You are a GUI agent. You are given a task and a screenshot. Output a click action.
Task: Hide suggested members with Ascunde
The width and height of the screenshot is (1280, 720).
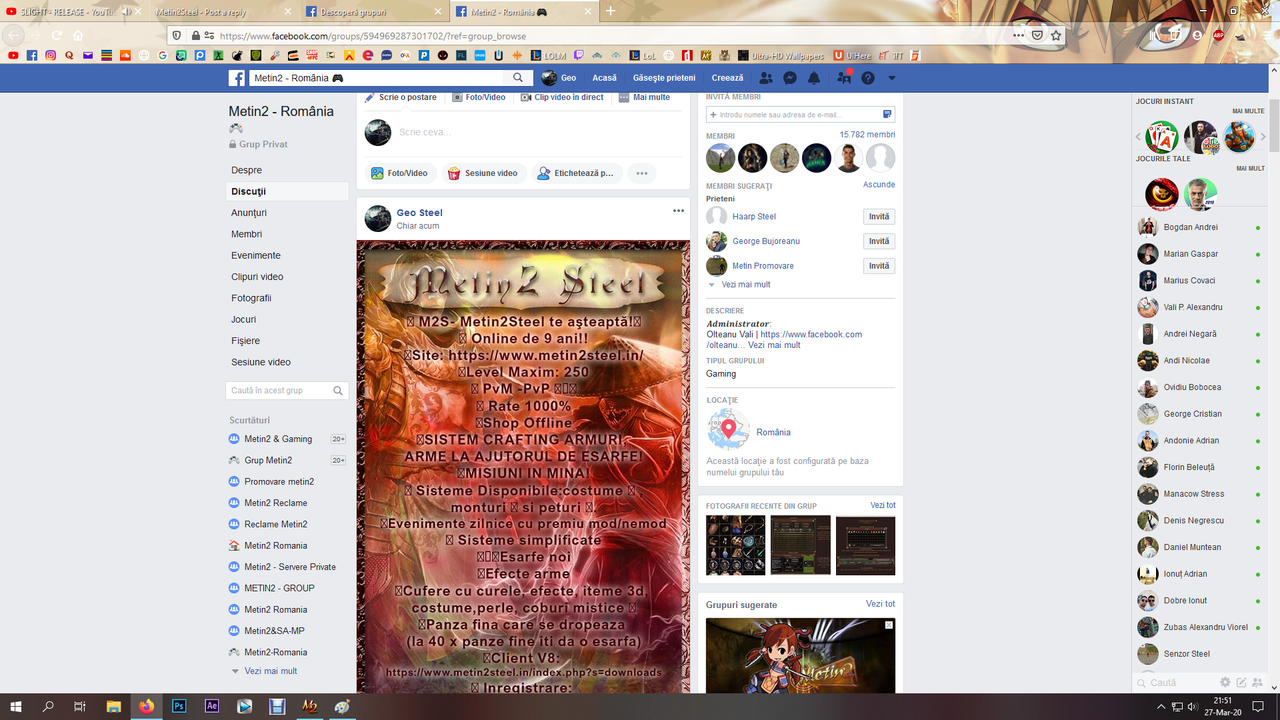click(879, 185)
